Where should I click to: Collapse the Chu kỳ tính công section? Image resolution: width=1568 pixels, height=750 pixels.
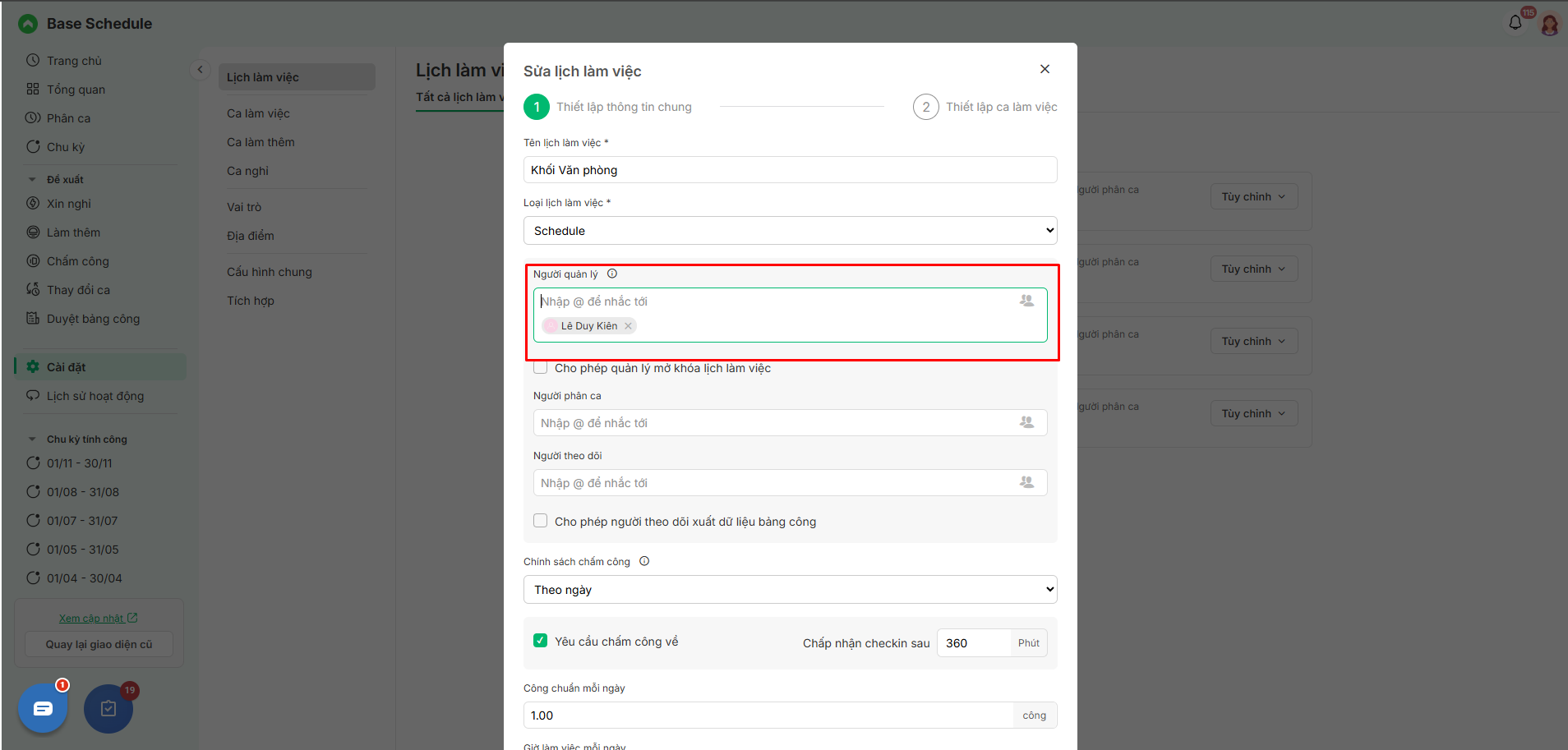[x=32, y=439]
